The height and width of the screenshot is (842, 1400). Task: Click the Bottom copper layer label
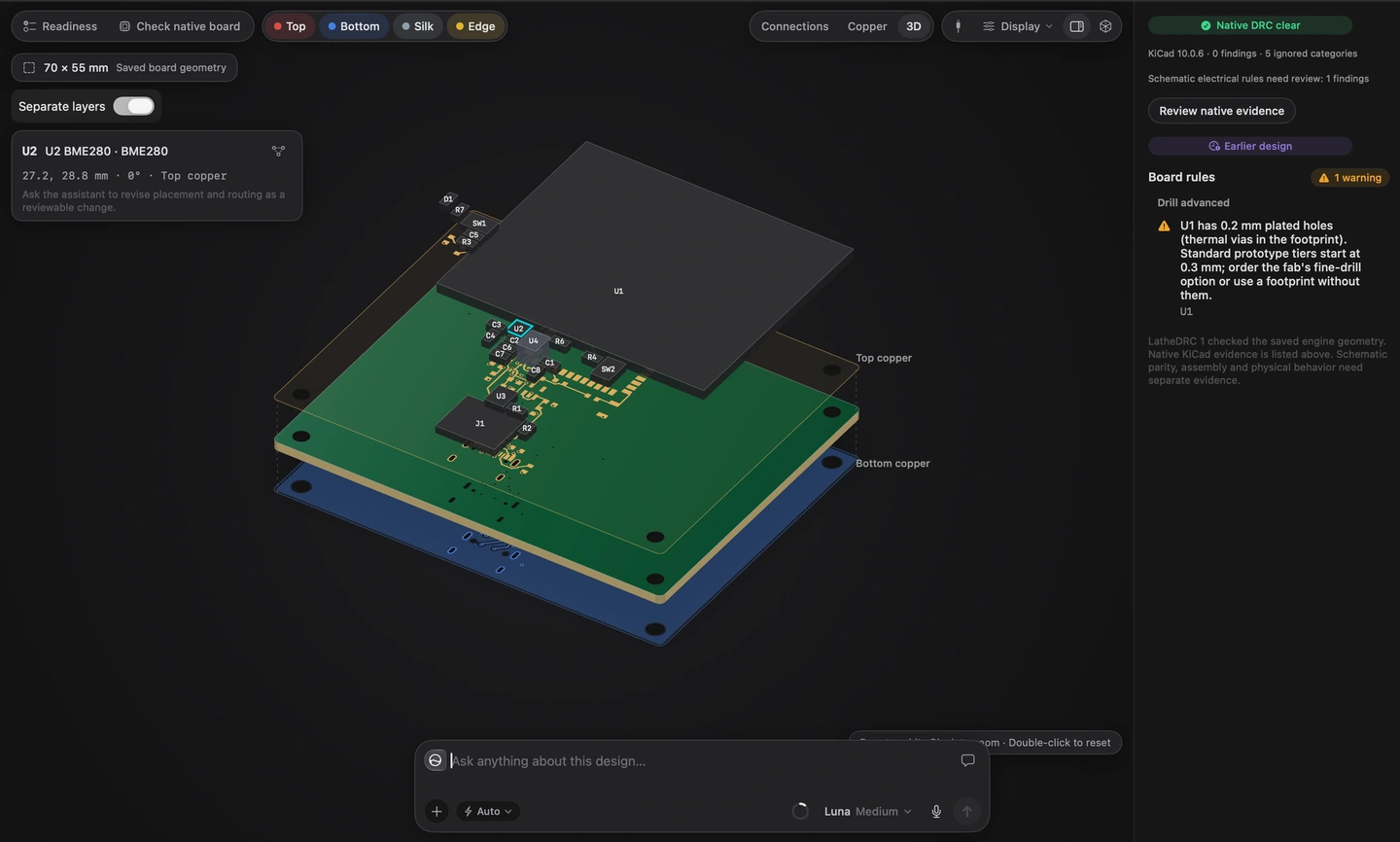click(x=892, y=464)
